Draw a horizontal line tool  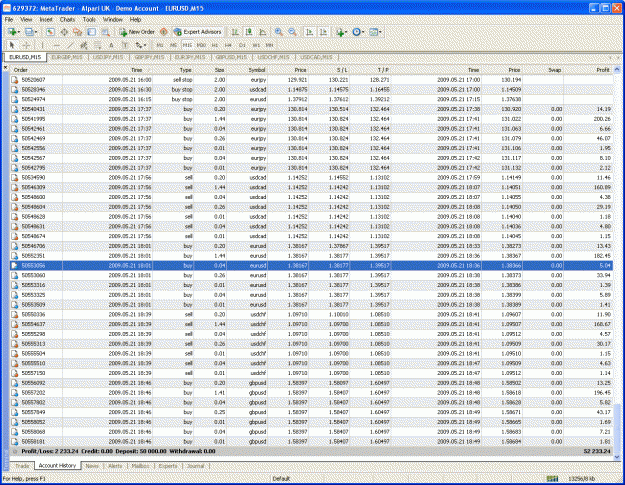coord(56,45)
